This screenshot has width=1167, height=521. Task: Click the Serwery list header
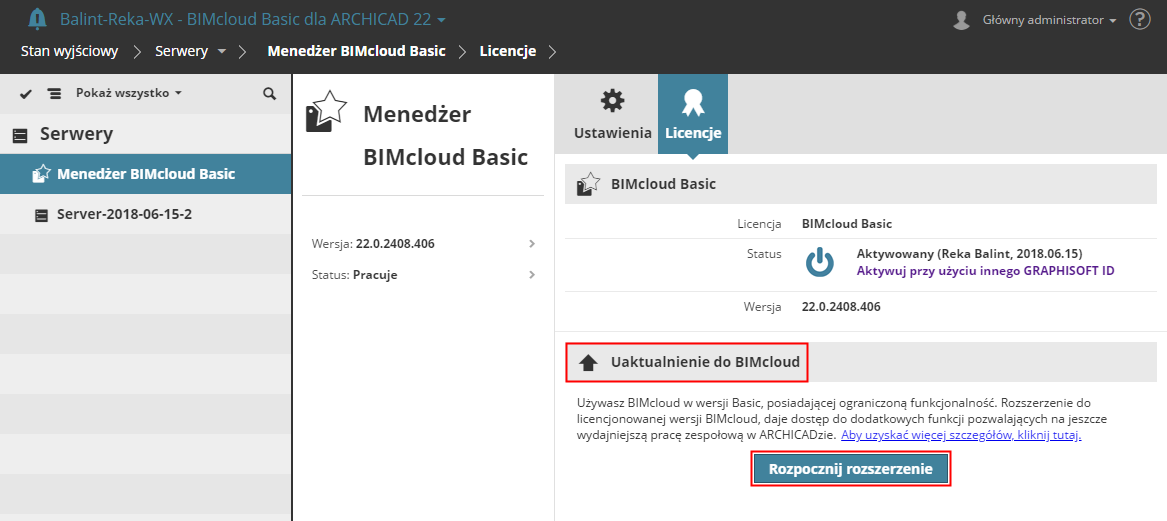pyautogui.click(x=146, y=134)
